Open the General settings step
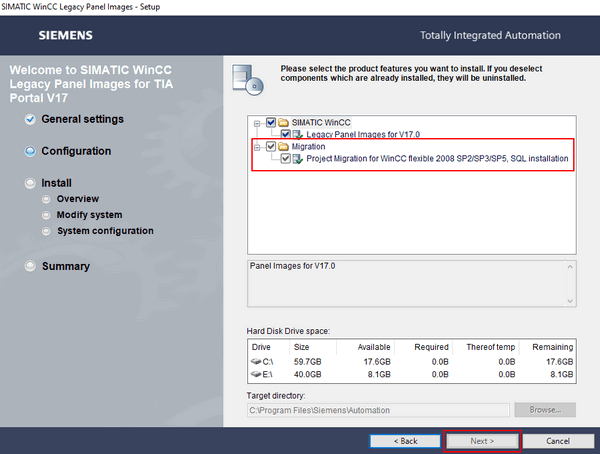Viewport: 600px width, 454px height. [x=83, y=119]
